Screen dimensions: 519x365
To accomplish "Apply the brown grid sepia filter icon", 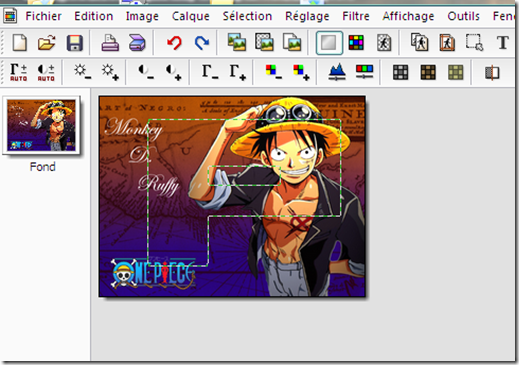I will [428, 72].
